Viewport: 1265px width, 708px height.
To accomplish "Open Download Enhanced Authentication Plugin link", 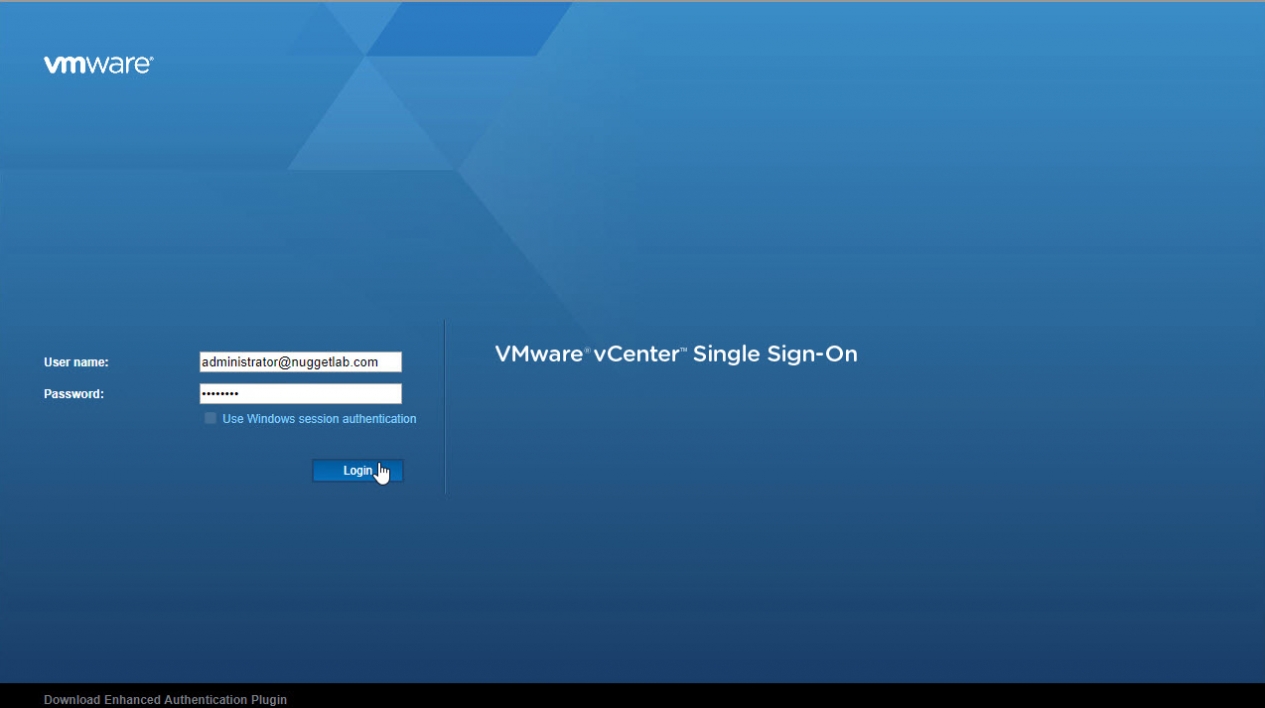I will pos(165,700).
